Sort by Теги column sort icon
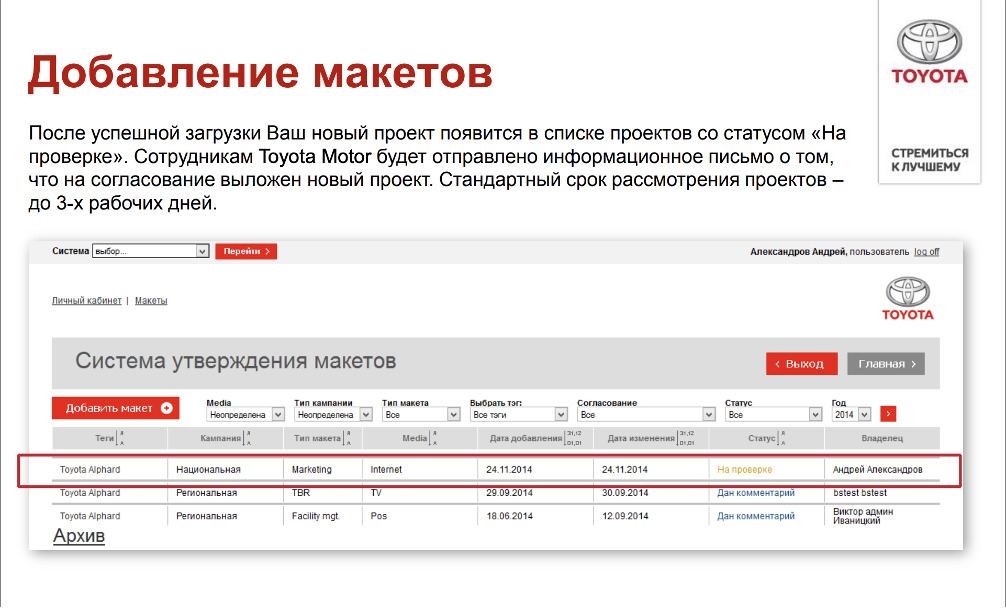This screenshot has width=1006, height=608. (121, 438)
